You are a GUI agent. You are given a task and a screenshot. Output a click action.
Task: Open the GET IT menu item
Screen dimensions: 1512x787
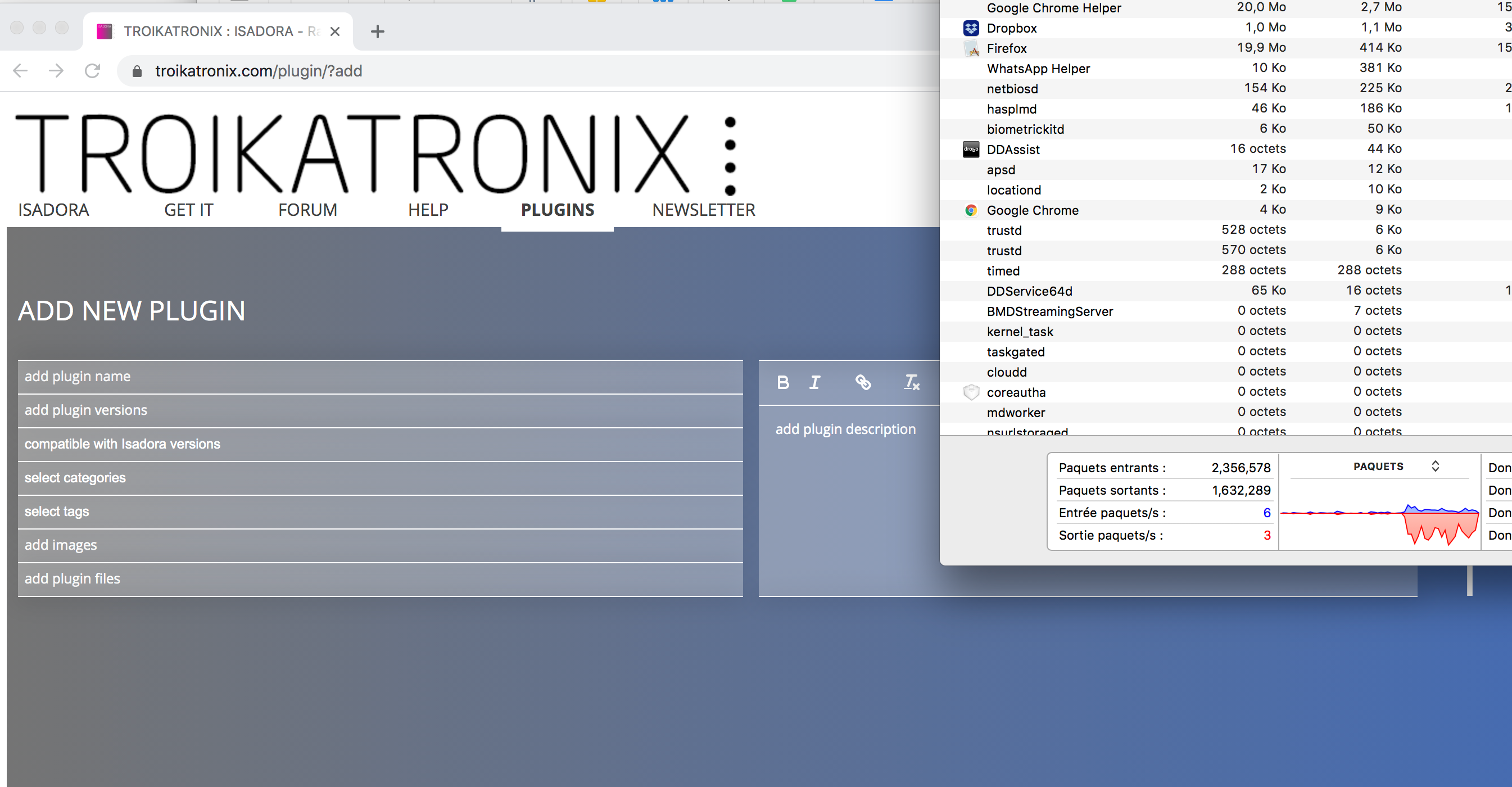click(x=188, y=210)
